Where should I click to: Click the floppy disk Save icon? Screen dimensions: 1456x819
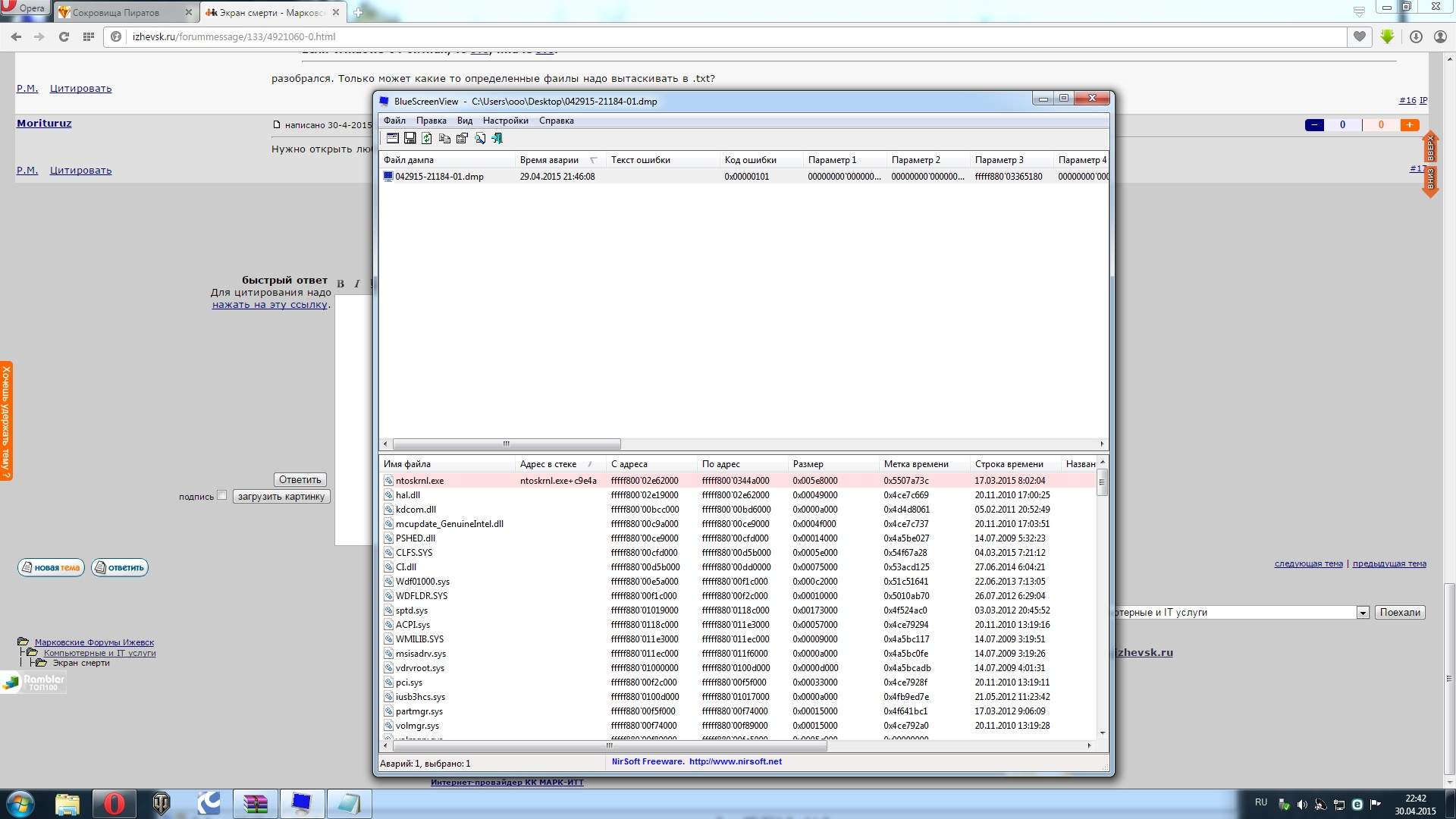tap(409, 138)
